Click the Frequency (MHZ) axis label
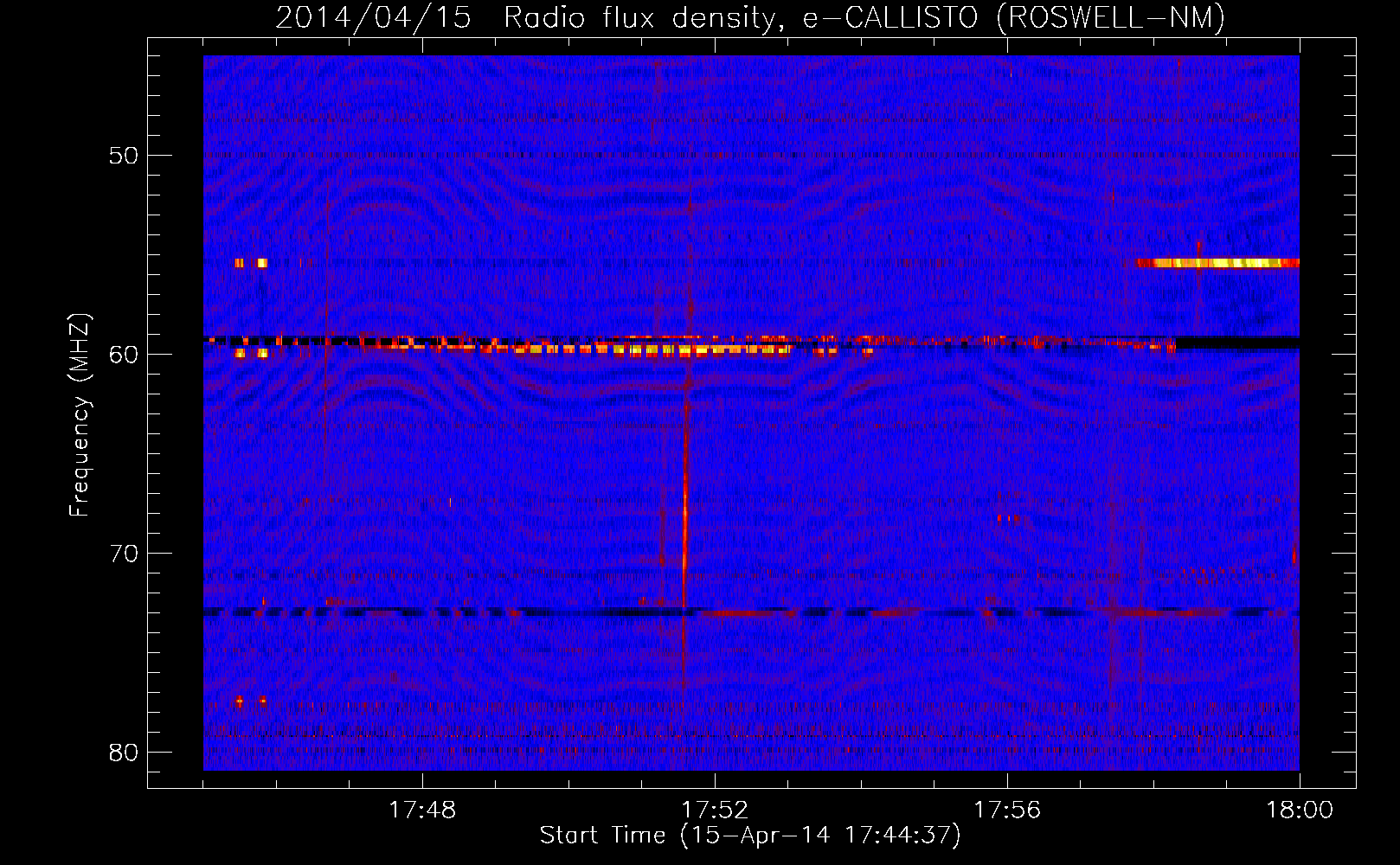The width and height of the screenshot is (1400, 865). pyautogui.click(x=80, y=415)
